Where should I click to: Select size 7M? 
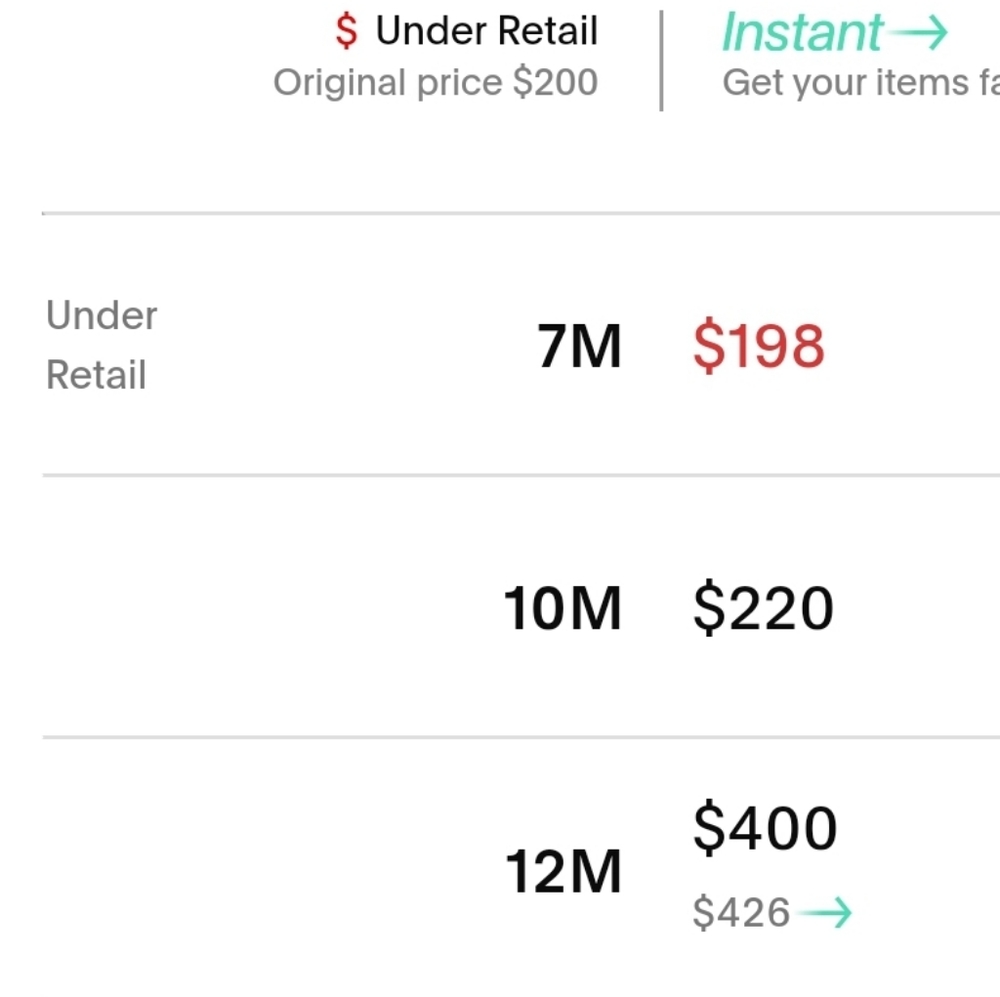click(579, 347)
